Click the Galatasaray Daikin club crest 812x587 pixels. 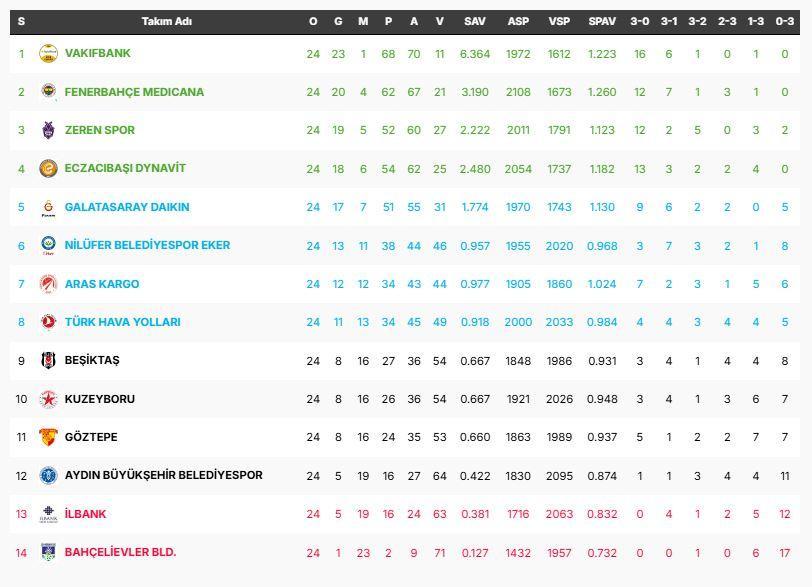[48, 207]
